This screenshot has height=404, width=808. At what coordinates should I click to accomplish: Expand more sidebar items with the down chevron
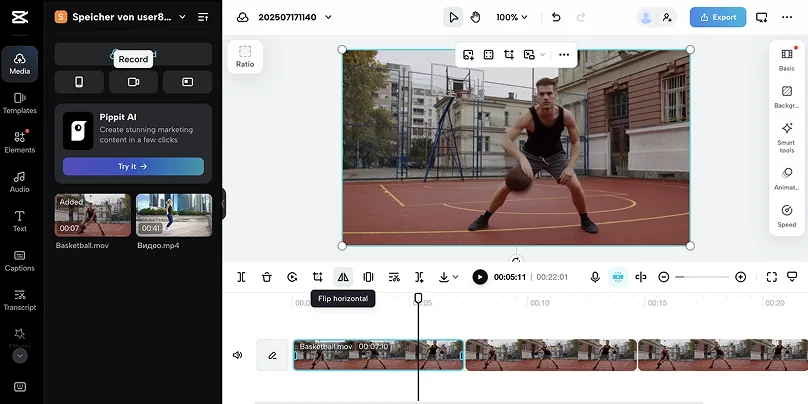[x=20, y=356]
